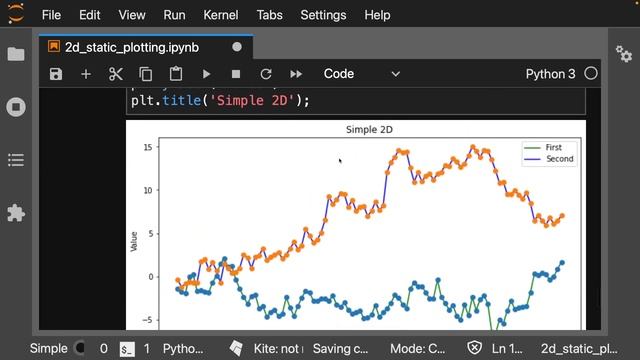Run the selected cell

(206, 74)
